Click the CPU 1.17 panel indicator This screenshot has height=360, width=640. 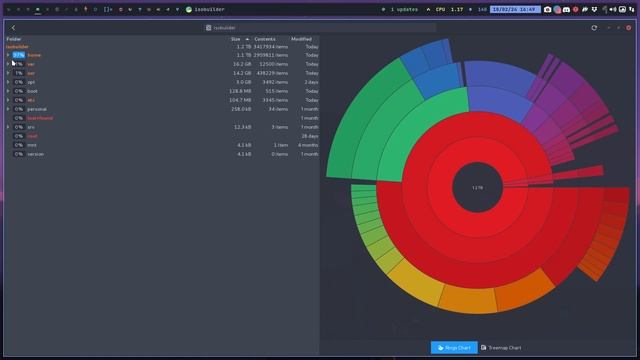point(445,9)
